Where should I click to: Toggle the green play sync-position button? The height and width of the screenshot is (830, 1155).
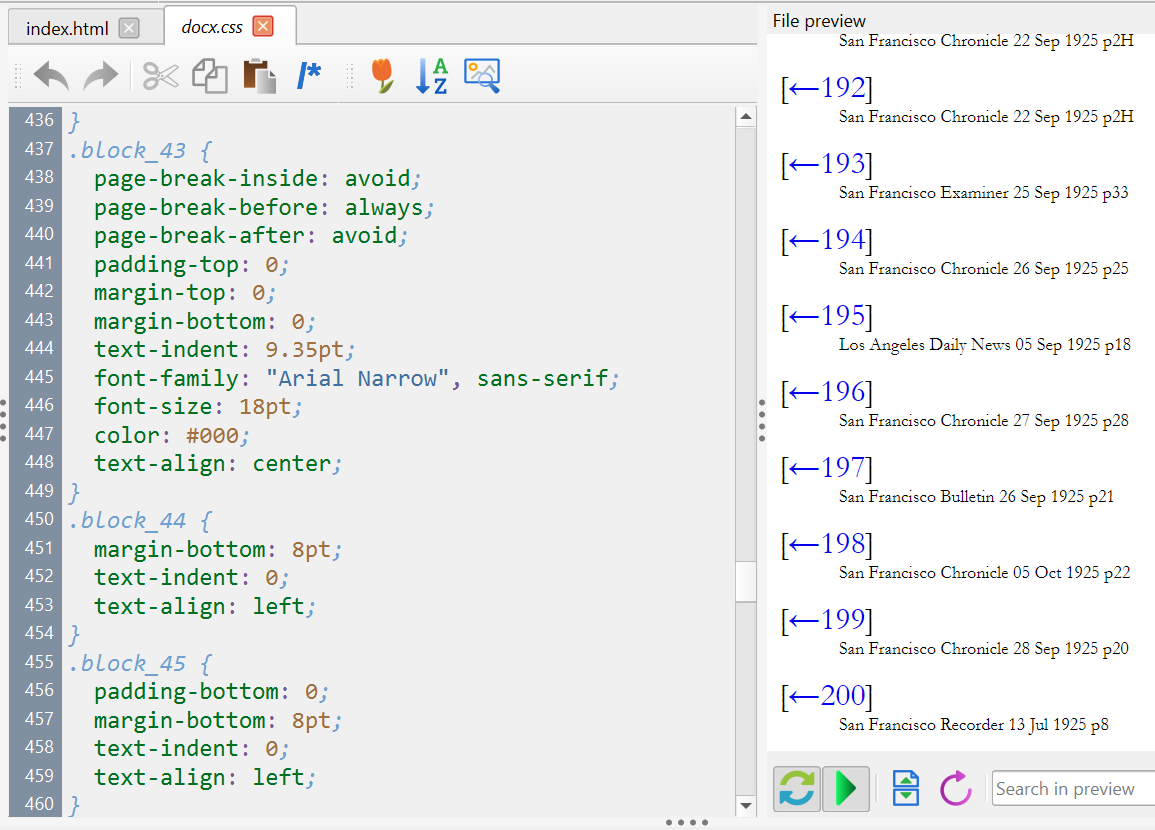click(846, 789)
